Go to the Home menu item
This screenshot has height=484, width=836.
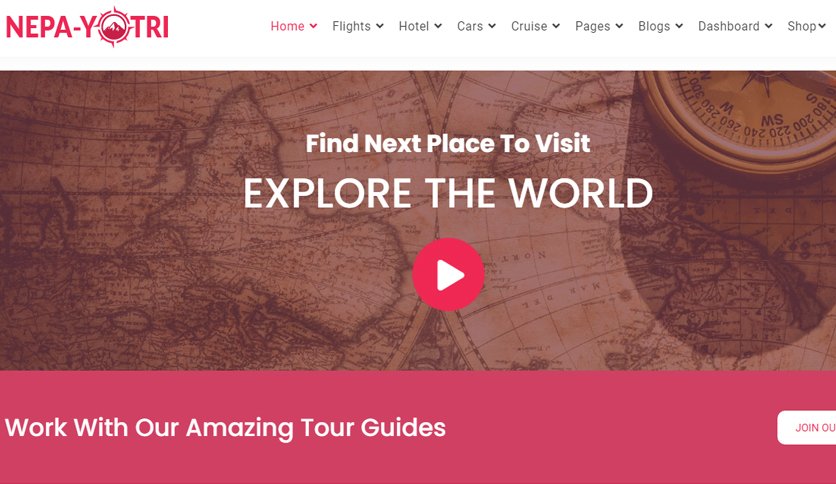[x=287, y=26]
